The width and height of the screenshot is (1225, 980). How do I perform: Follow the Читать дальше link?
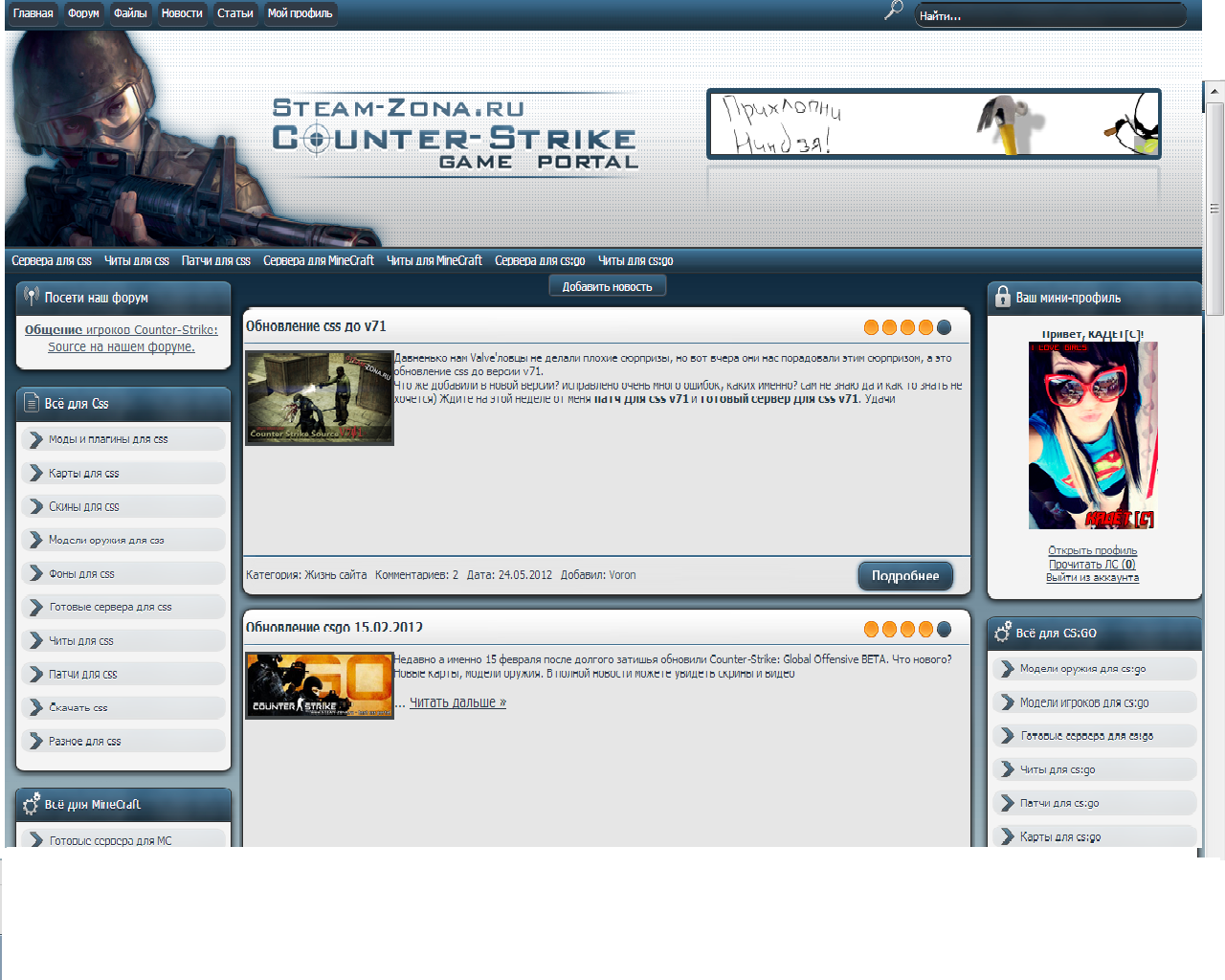click(x=457, y=702)
